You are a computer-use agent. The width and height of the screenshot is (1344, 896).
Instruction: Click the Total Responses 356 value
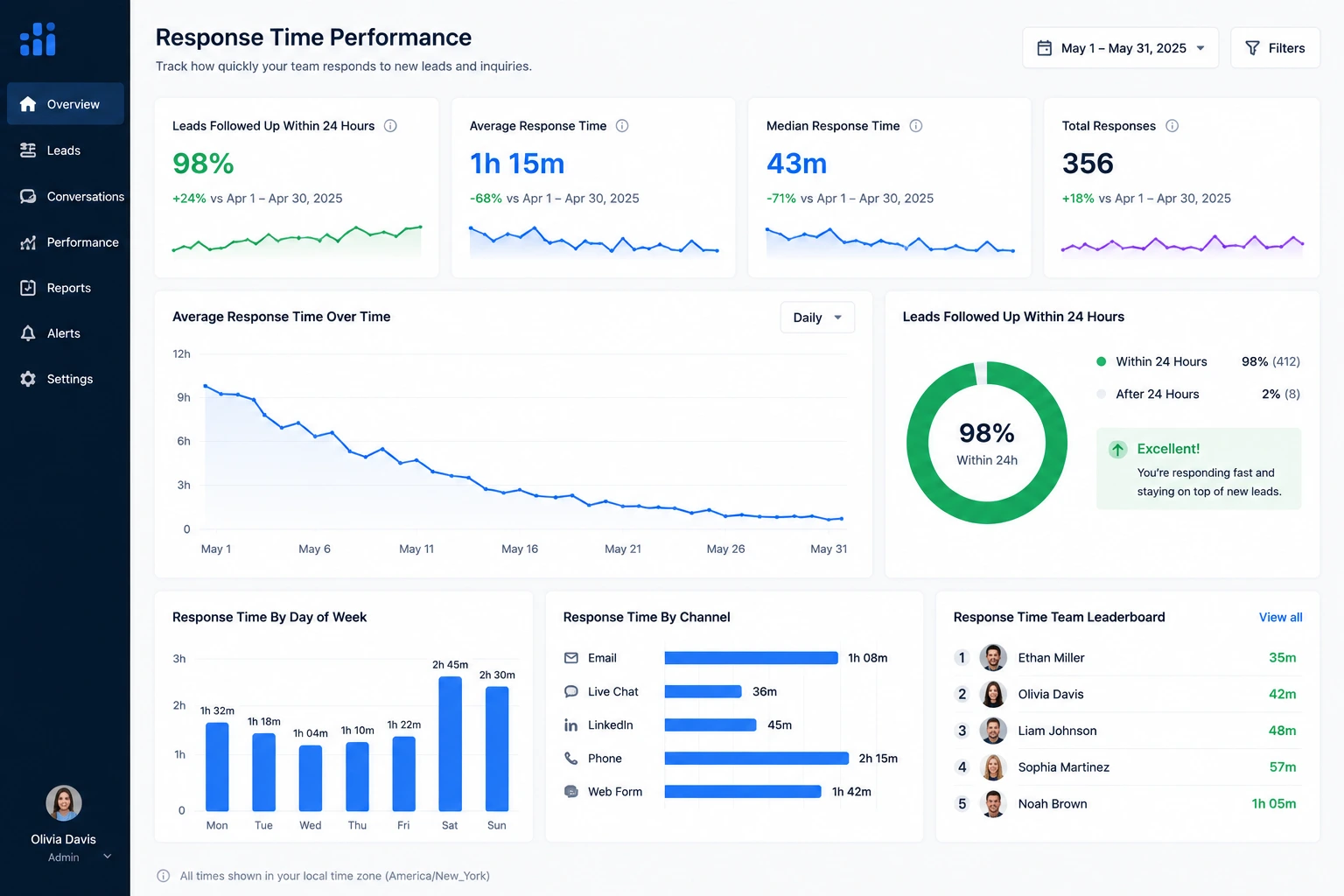[1088, 164]
